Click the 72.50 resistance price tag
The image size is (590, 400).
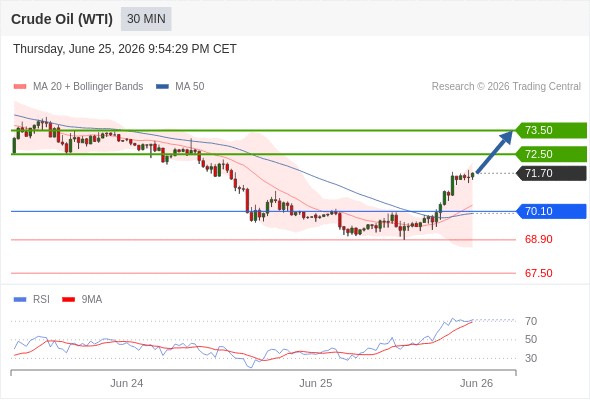coord(551,154)
